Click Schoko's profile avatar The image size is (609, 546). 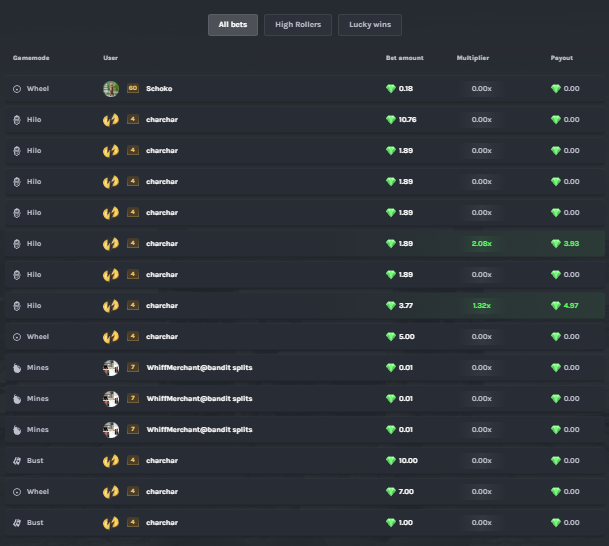coord(111,89)
